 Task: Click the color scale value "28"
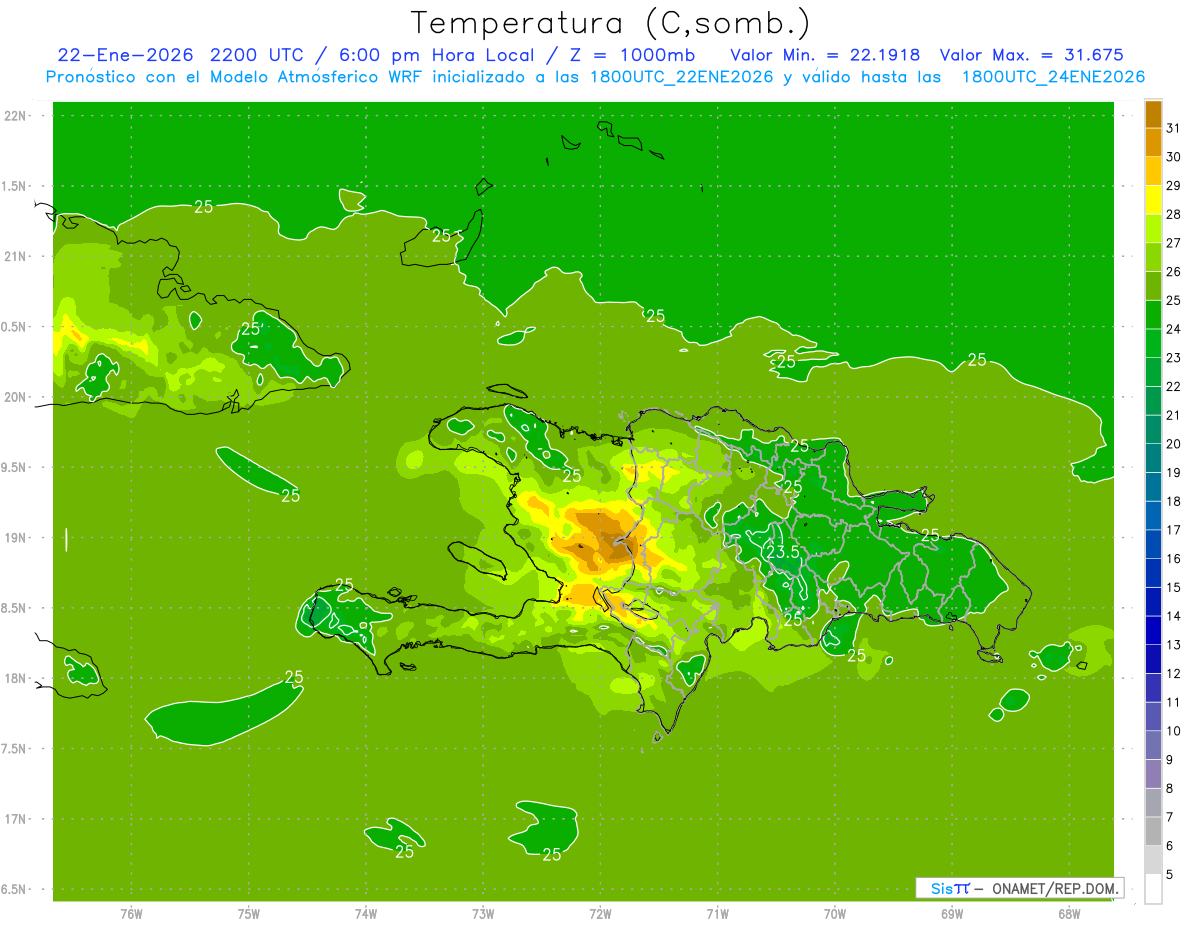coord(1174,214)
